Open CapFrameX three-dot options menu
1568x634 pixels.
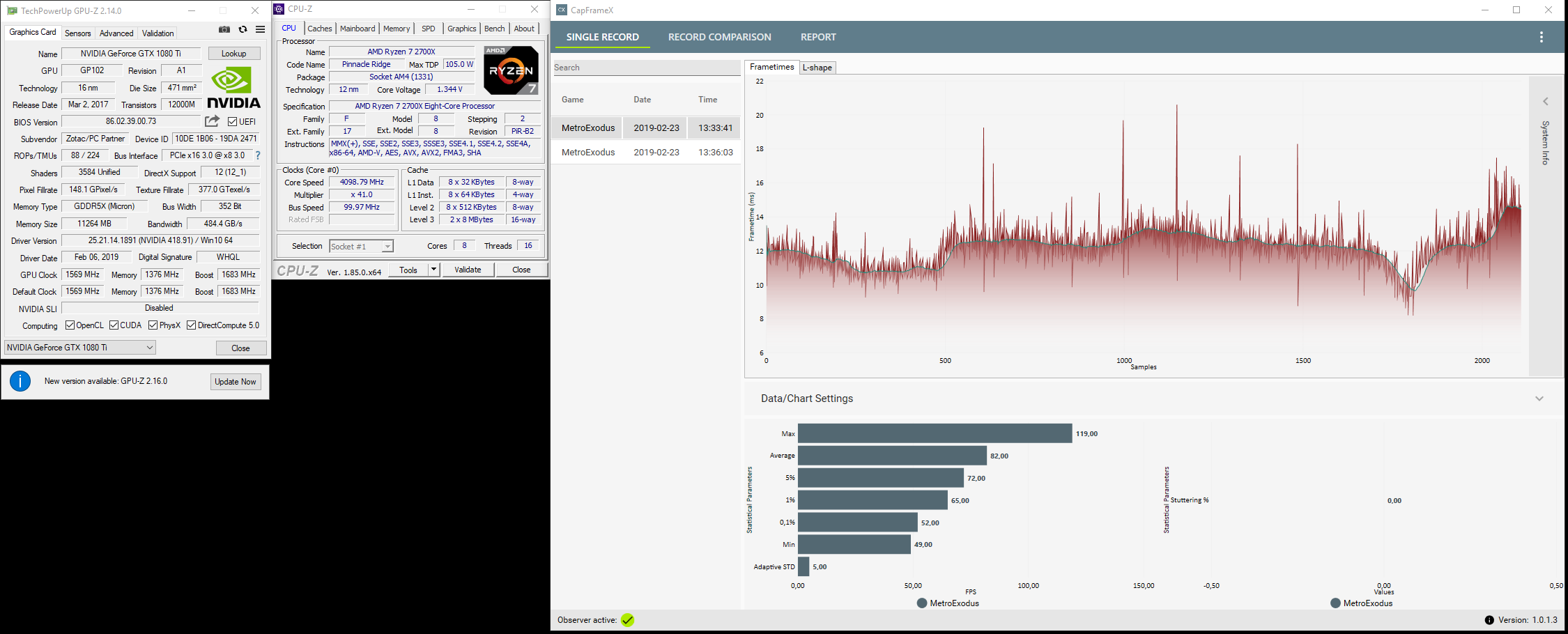pos(1541,37)
